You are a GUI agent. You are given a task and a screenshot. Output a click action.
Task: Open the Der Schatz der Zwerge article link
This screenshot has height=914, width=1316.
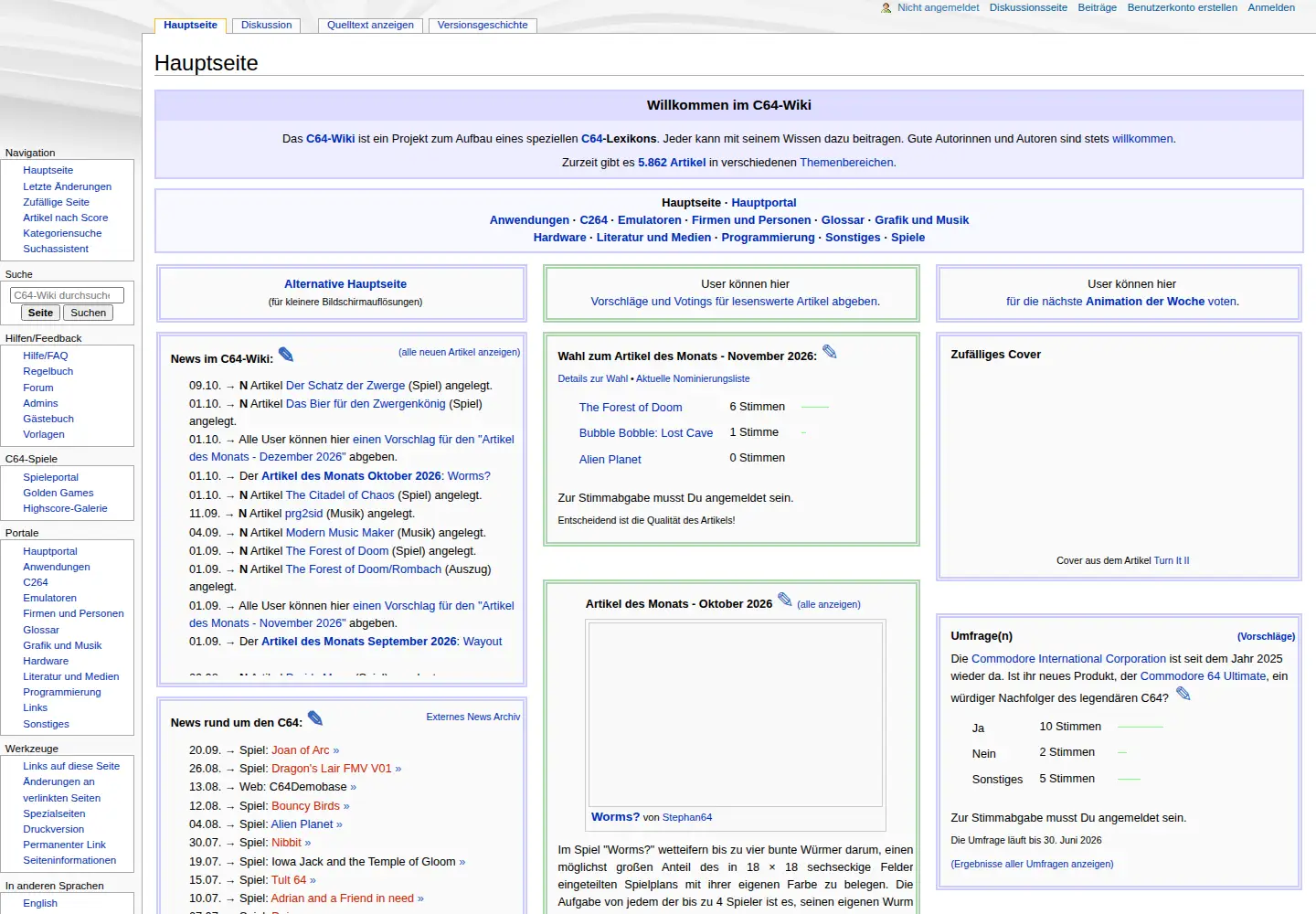[345, 386]
